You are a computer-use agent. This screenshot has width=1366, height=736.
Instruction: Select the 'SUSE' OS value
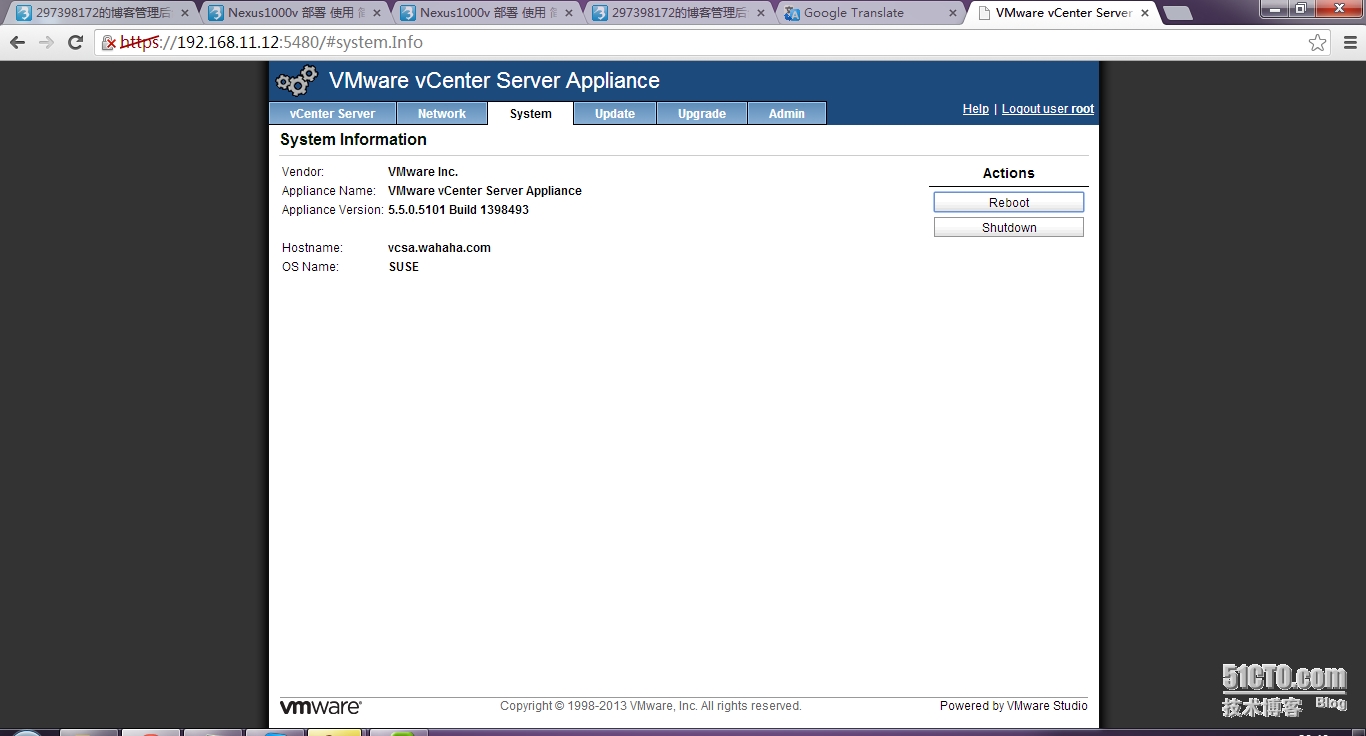coord(404,267)
